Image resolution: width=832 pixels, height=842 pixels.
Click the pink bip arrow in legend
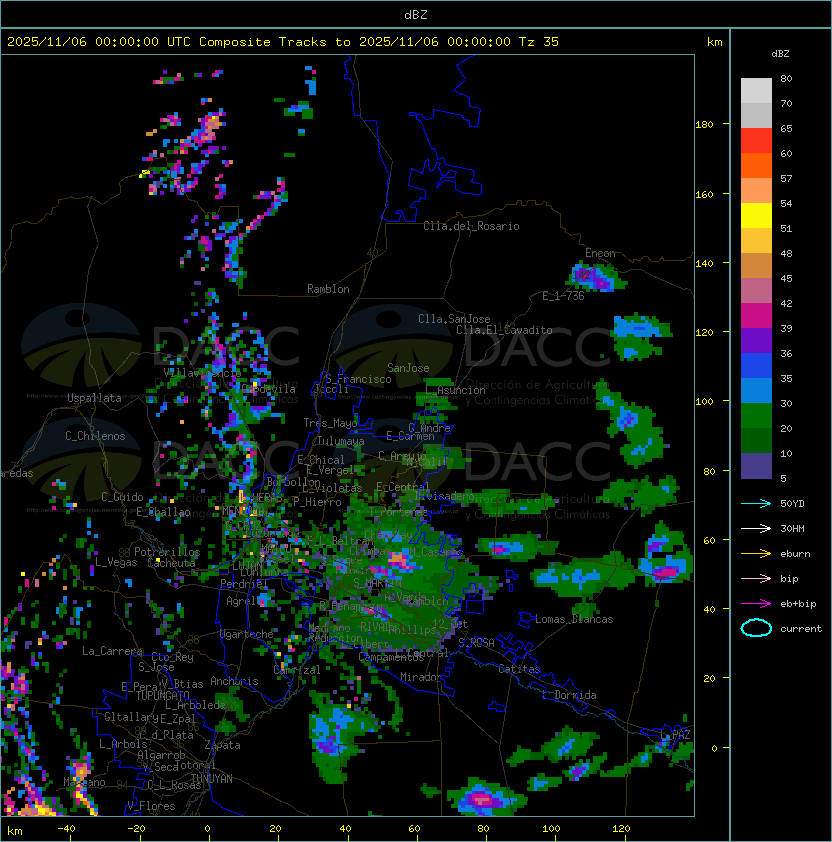(756, 579)
